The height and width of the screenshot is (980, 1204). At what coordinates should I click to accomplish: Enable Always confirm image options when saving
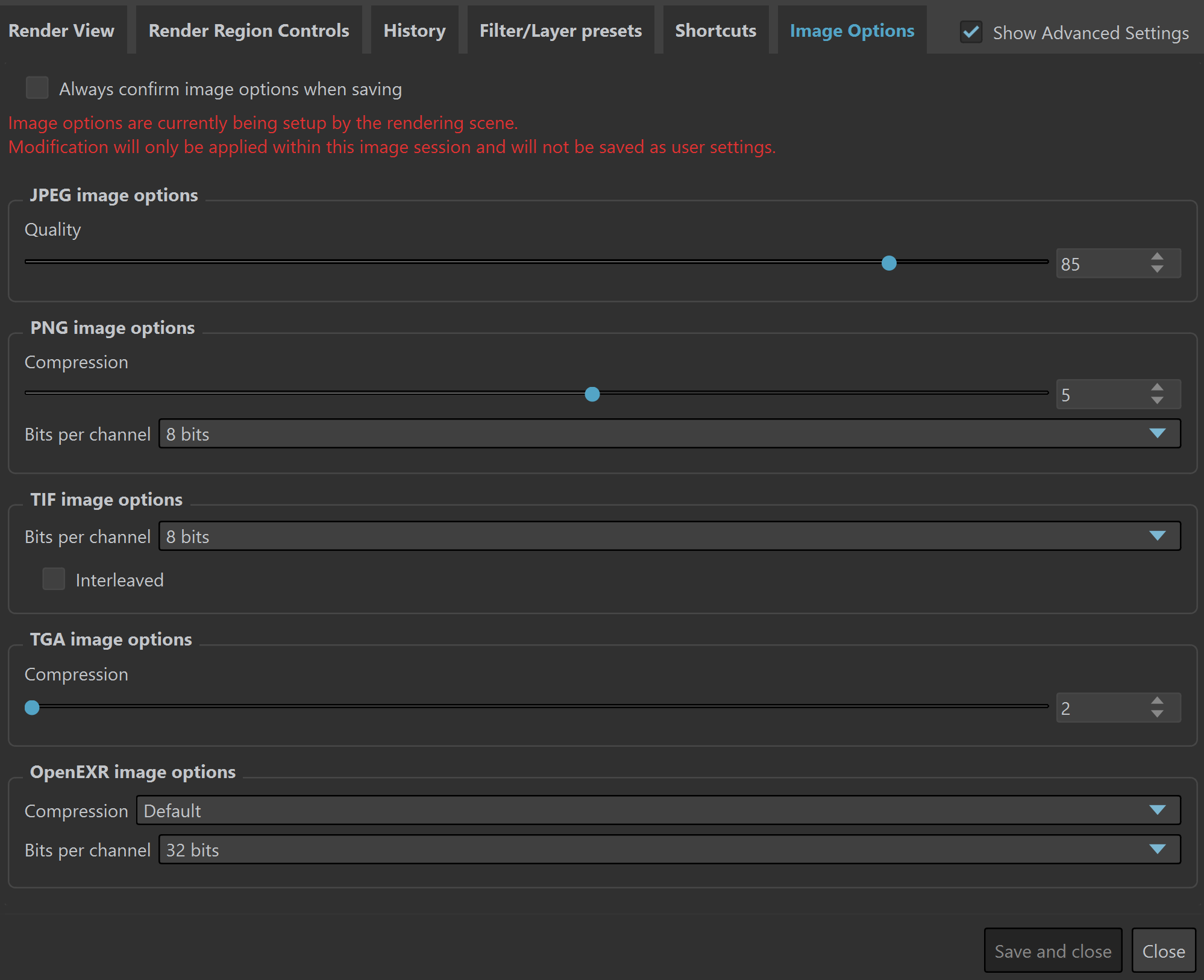pyautogui.click(x=37, y=88)
